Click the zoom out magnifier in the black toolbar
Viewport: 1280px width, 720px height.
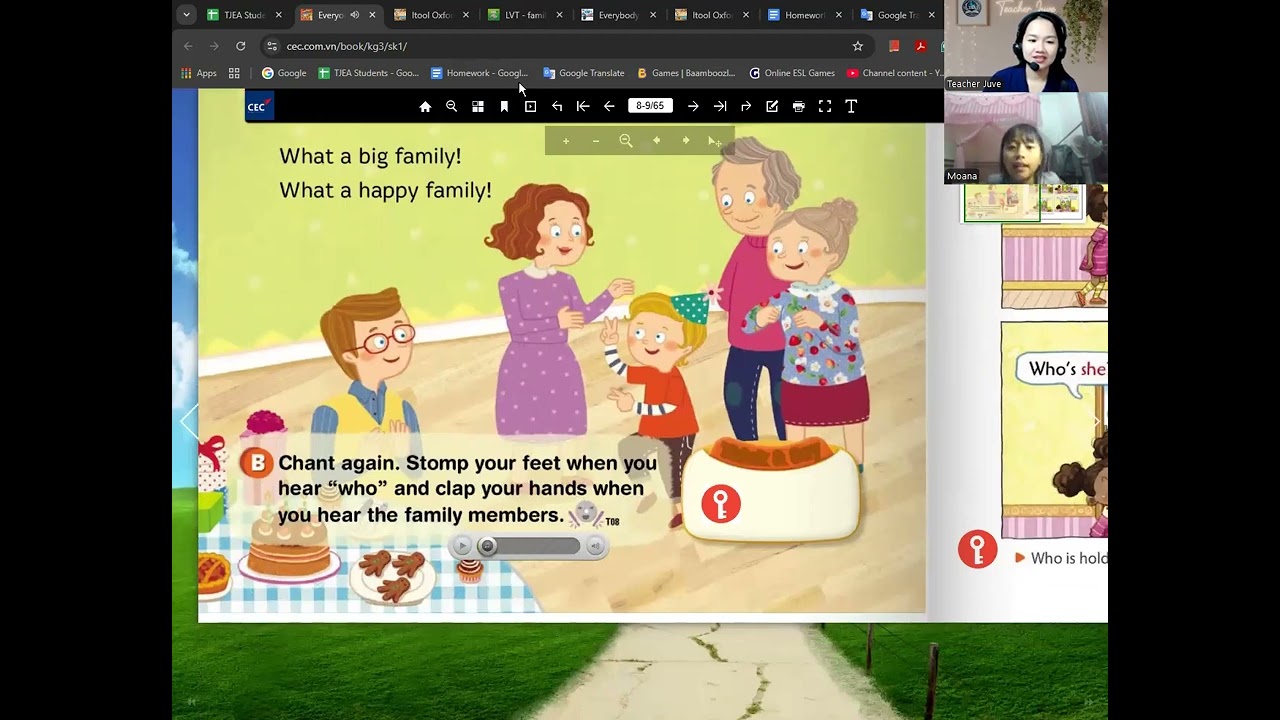(x=451, y=106)
